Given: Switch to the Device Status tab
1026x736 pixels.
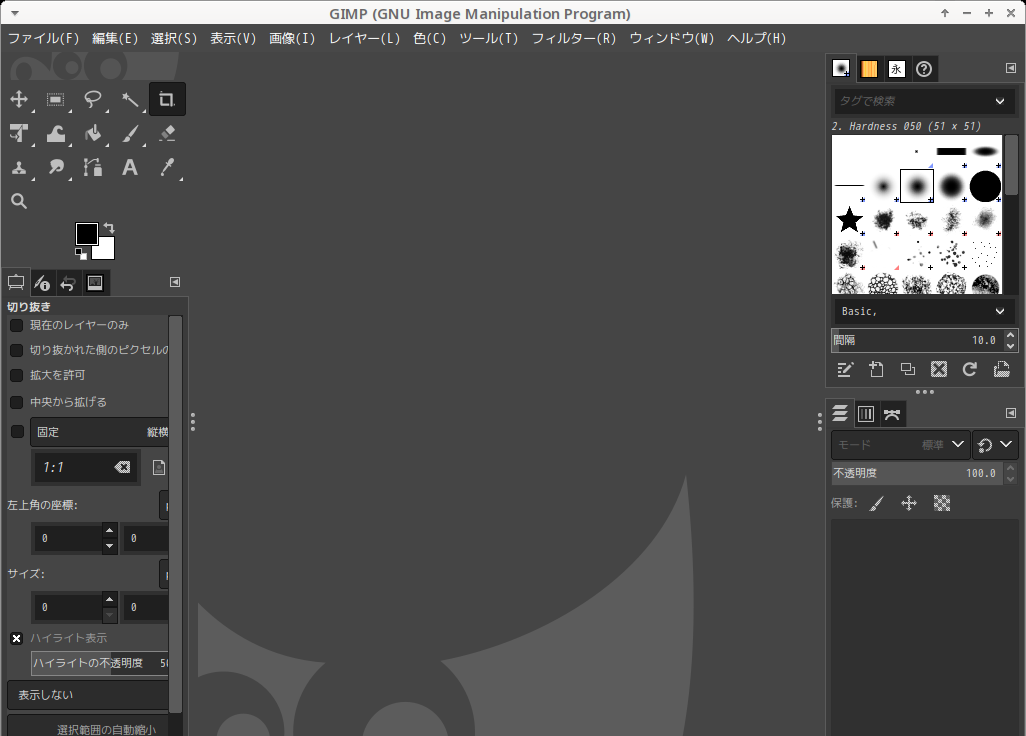Looking at the screenshot, I should coord(42,283).
